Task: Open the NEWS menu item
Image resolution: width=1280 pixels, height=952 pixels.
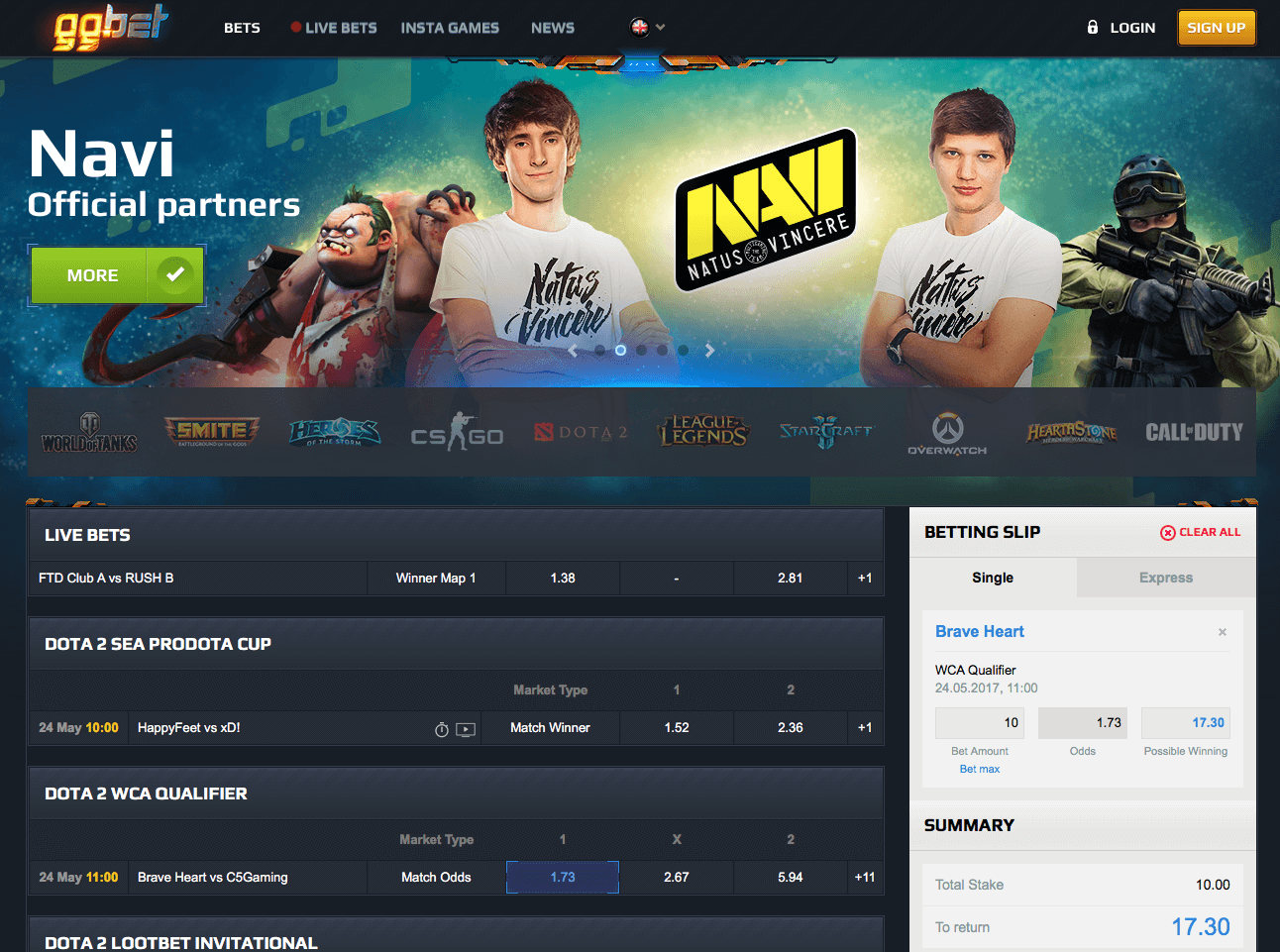Action: tap(553, 28)
